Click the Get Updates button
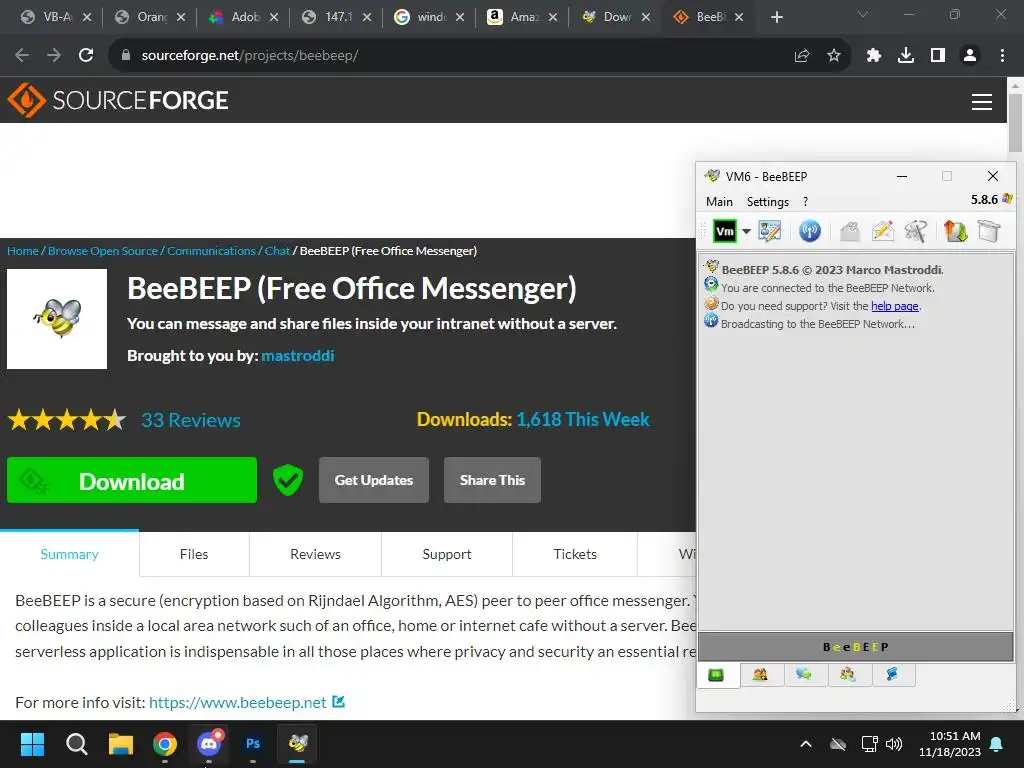 pyautogui.click(x=374, y=480)
